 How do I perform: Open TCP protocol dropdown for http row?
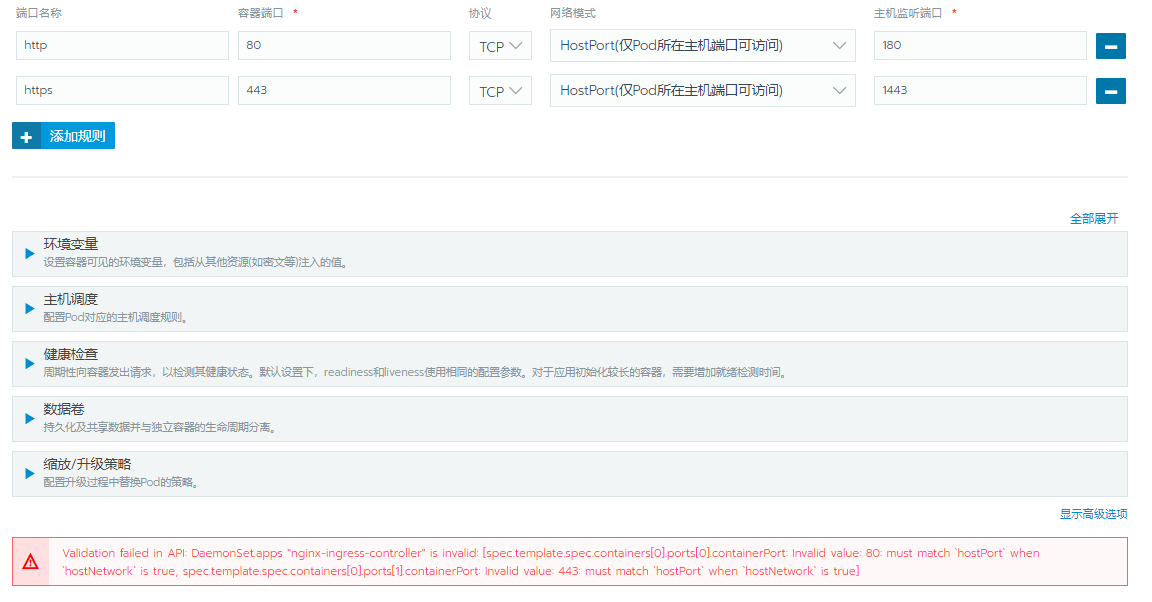pyautogui.click(x=500, y=46)
